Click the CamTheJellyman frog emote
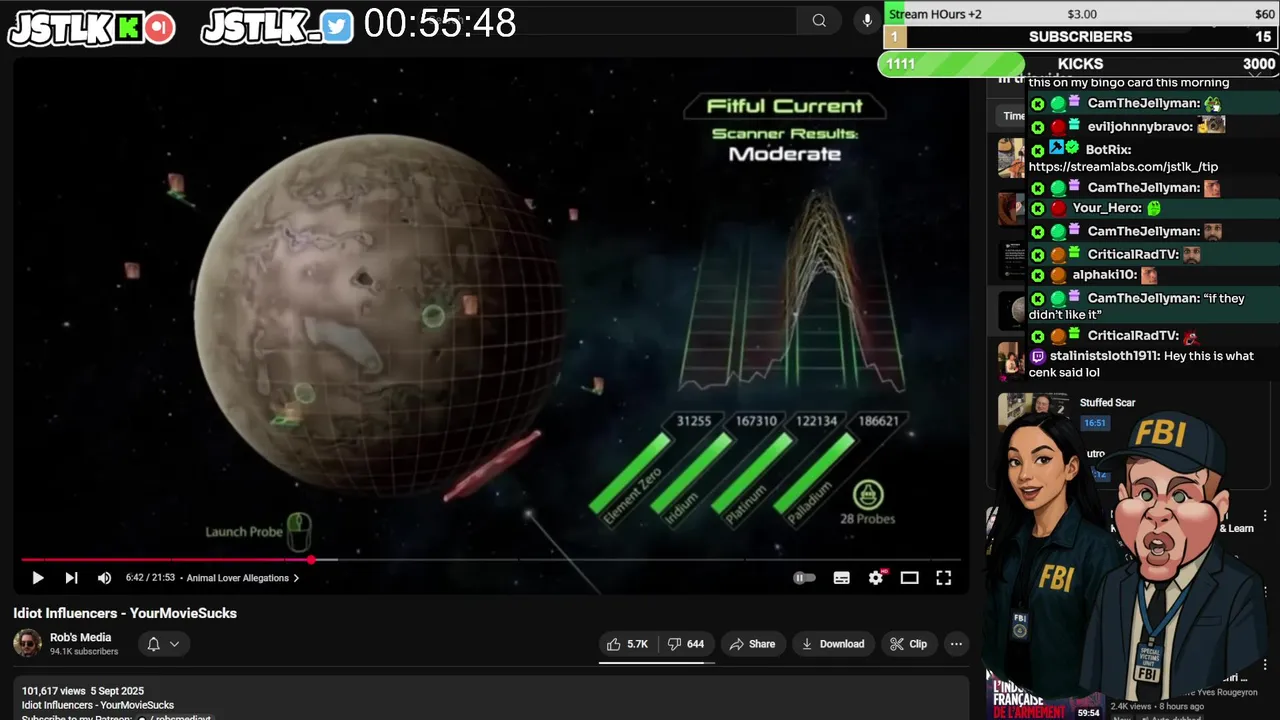The width and height of the screenshot is (1280, 720). (x=1213, y=103)
